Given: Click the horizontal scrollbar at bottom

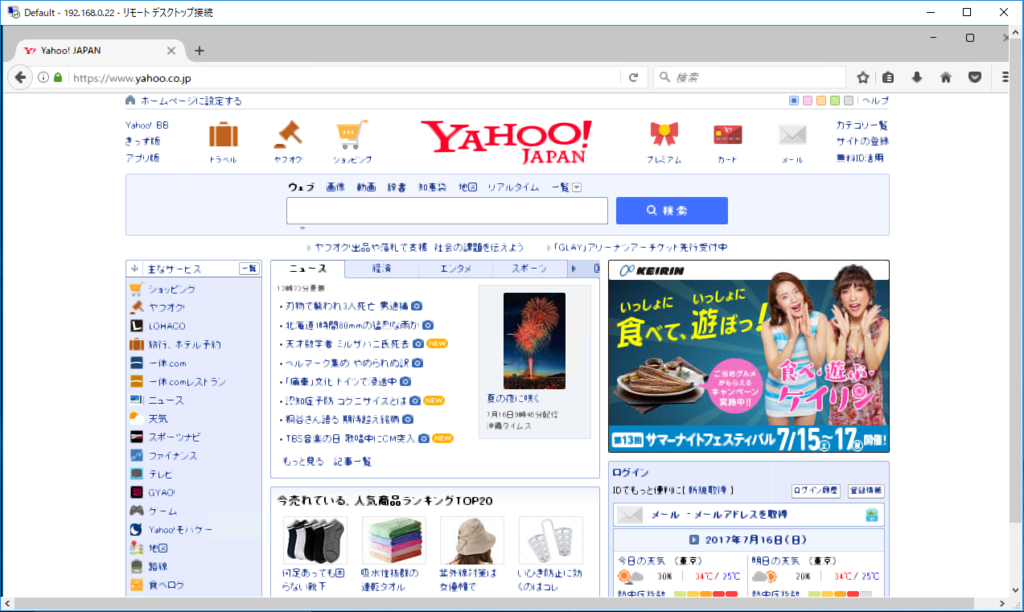Looking at the screenshot, I should pos(493,604).
